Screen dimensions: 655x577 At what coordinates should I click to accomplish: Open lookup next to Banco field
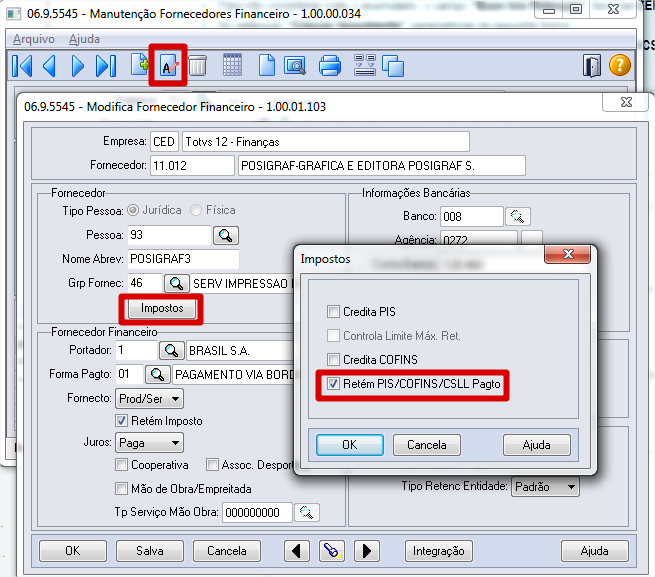point(517,216)
